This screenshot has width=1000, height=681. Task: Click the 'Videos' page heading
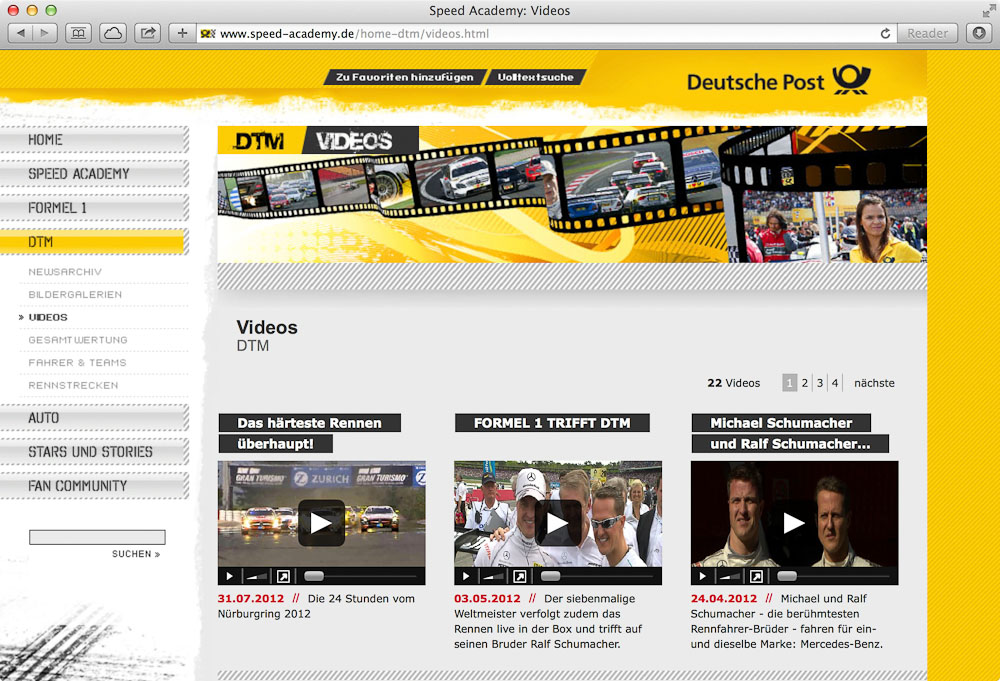tap(267, 327)
